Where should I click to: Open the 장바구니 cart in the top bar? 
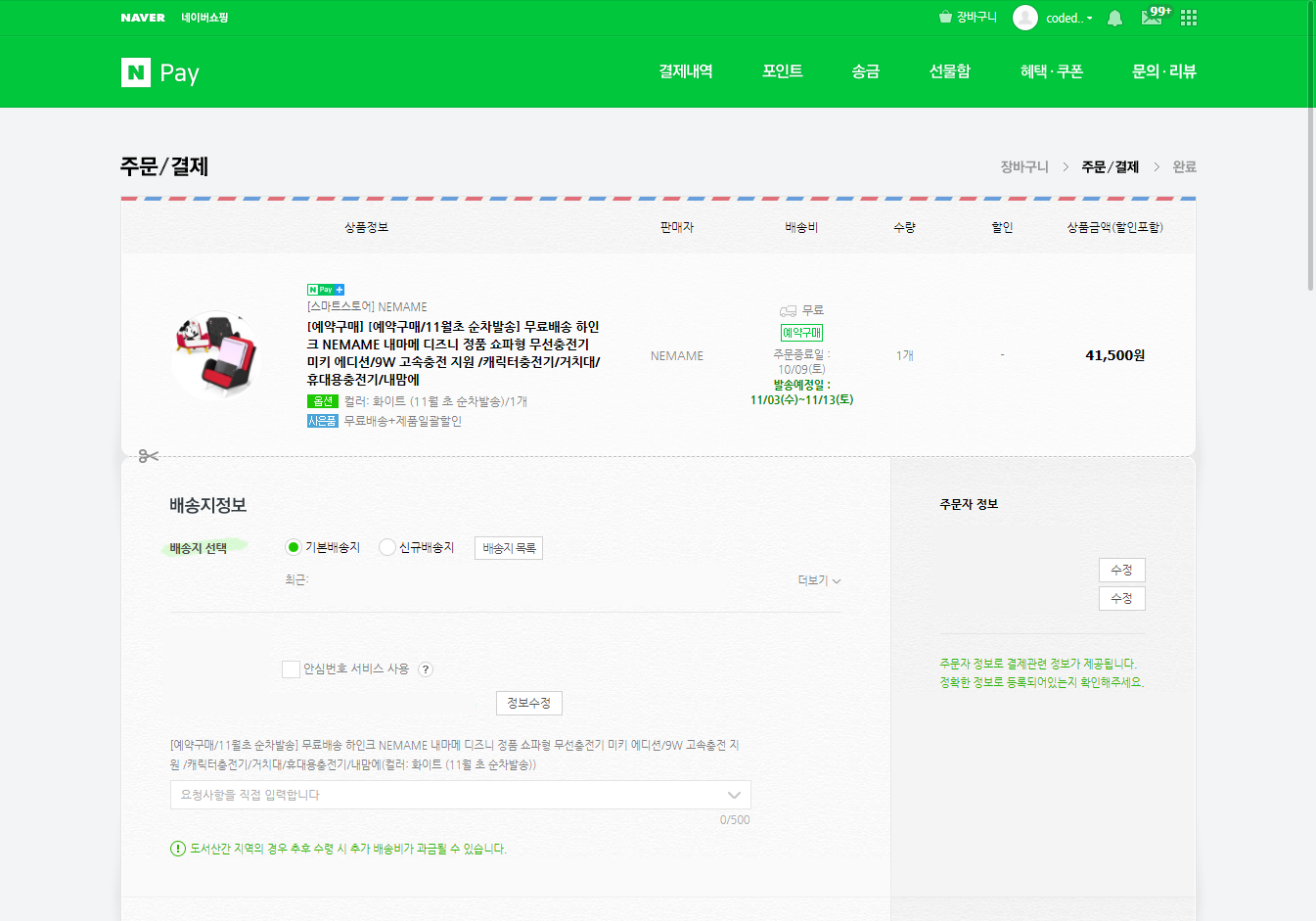click(x=968, y=18)
